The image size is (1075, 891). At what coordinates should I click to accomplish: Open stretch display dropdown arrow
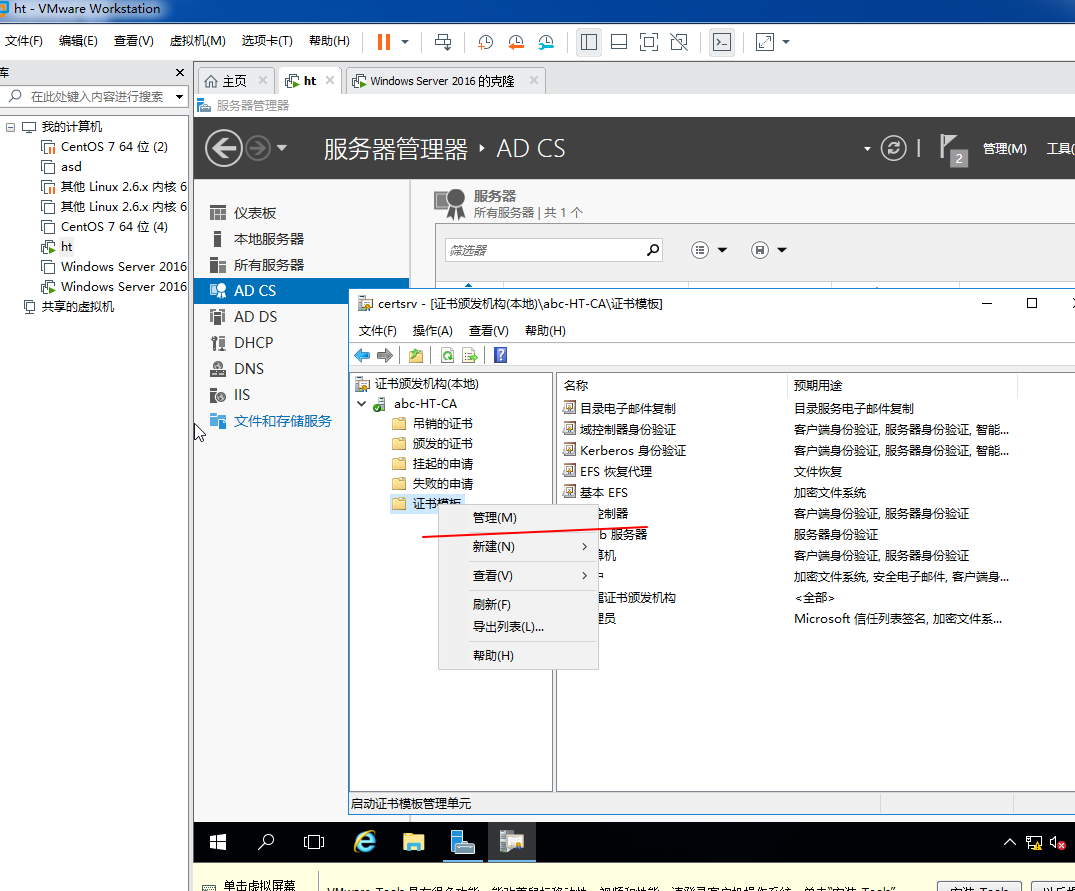coord(786,42)
